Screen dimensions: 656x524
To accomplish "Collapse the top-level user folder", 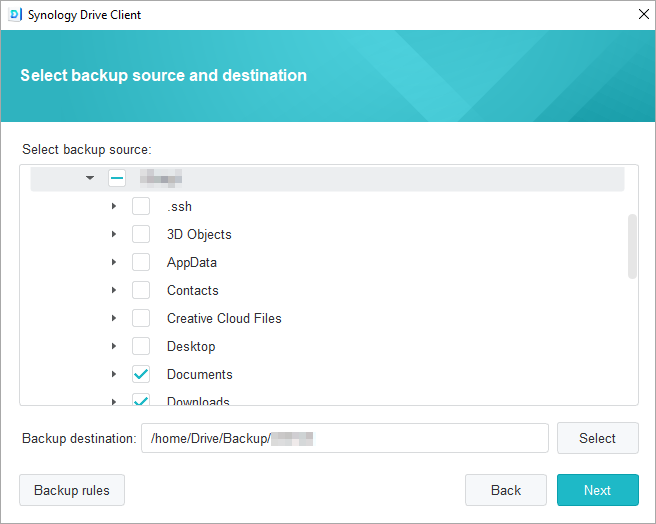I will 90,179.
